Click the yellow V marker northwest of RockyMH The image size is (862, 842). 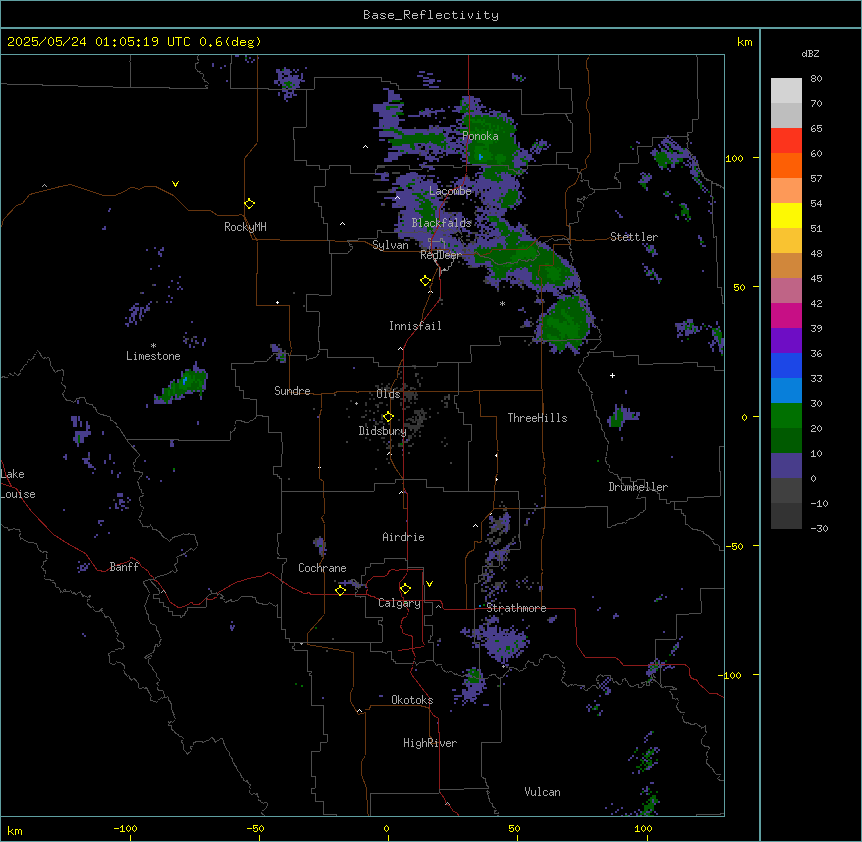click(175, 184)
